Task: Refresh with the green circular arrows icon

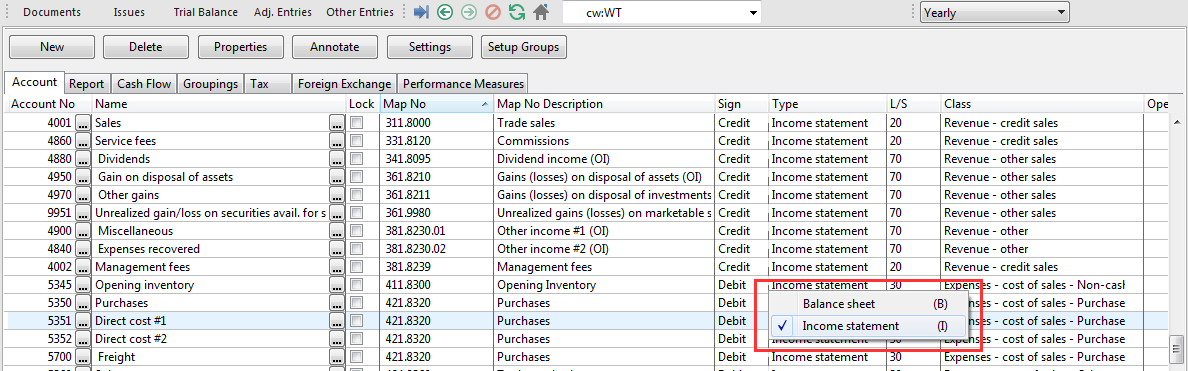Action: (x=517, y=12)
